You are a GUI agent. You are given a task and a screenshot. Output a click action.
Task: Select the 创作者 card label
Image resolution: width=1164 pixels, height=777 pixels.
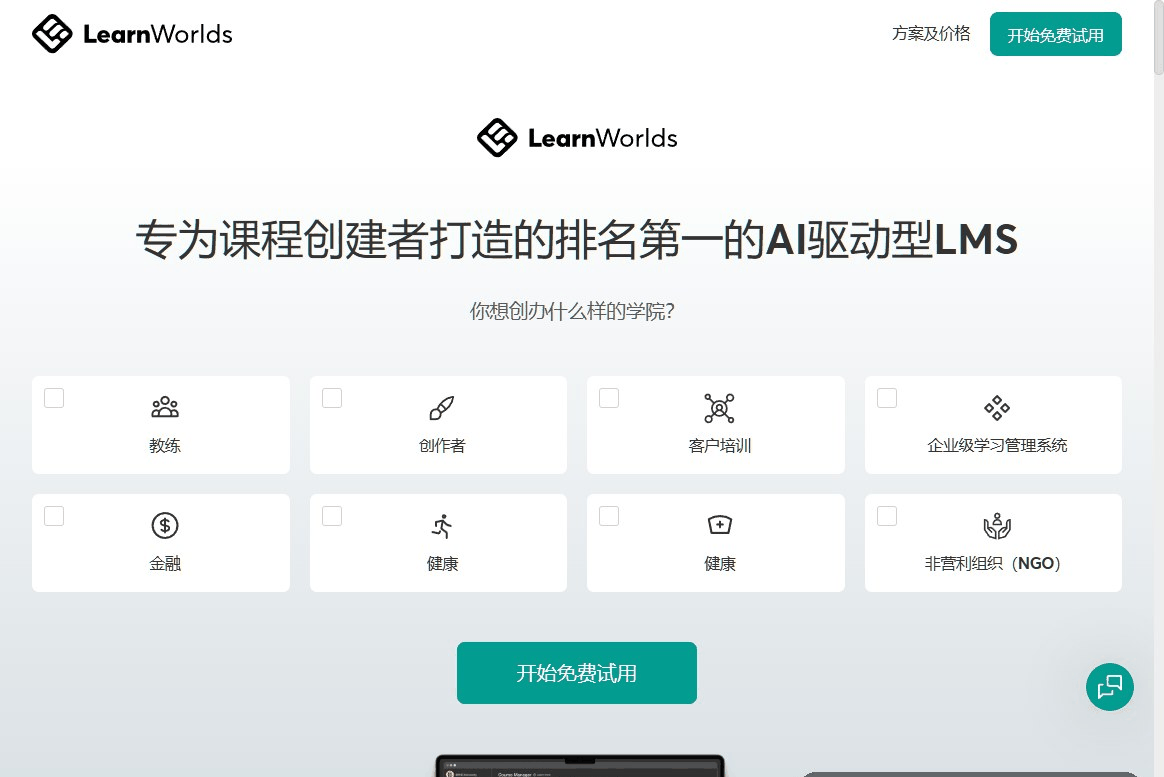coord(442,445)
